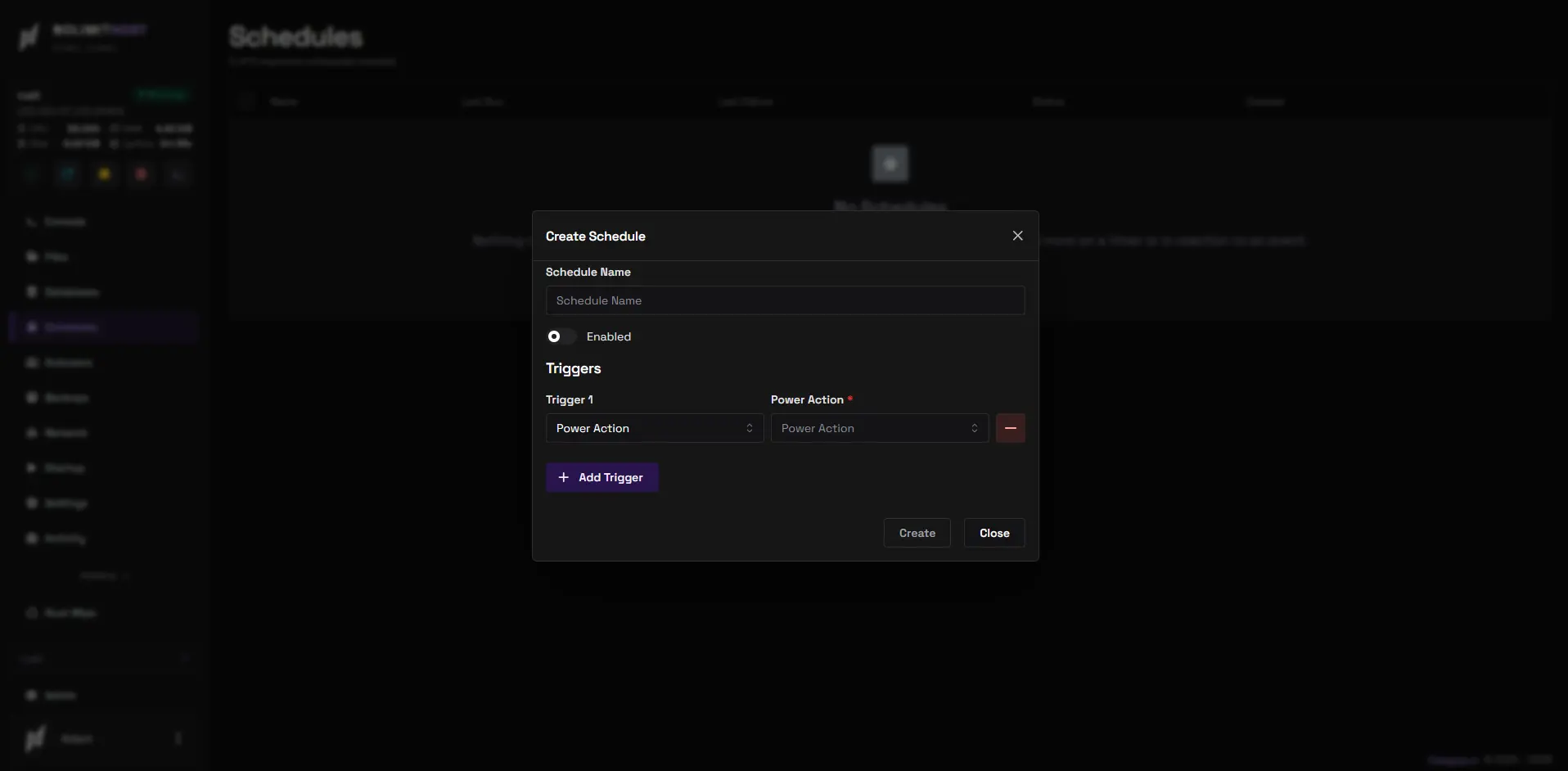Remove Trigger 1 with the red minus icon

coord(1010,428)
